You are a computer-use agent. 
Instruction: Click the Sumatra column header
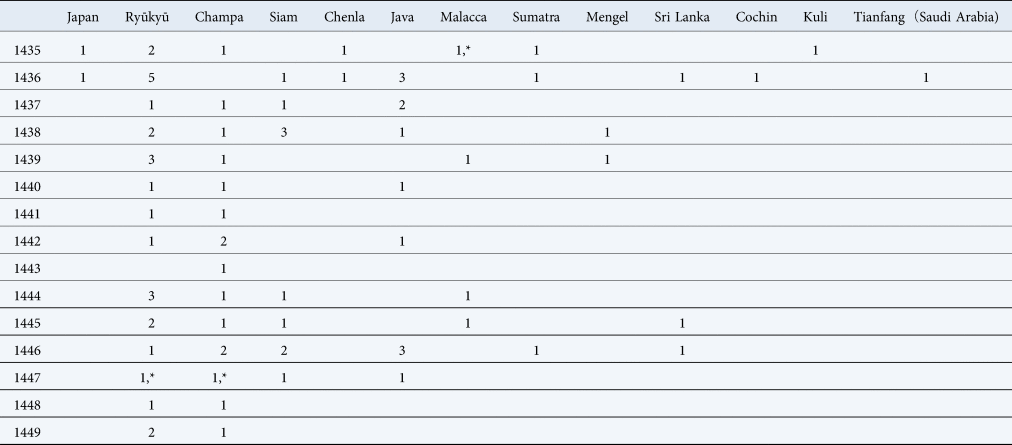tap(537, 18)
